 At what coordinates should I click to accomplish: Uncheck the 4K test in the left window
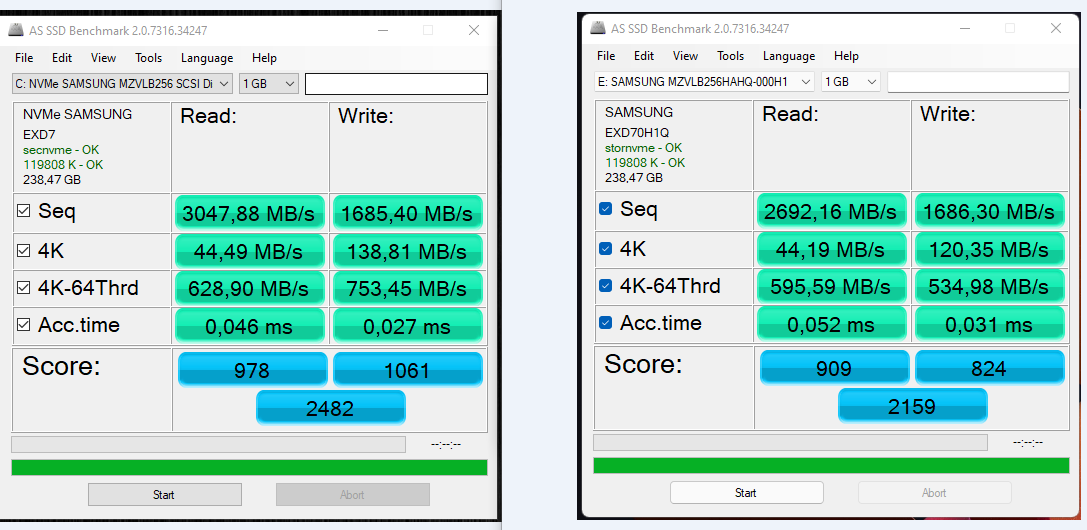tap(24, 250)
